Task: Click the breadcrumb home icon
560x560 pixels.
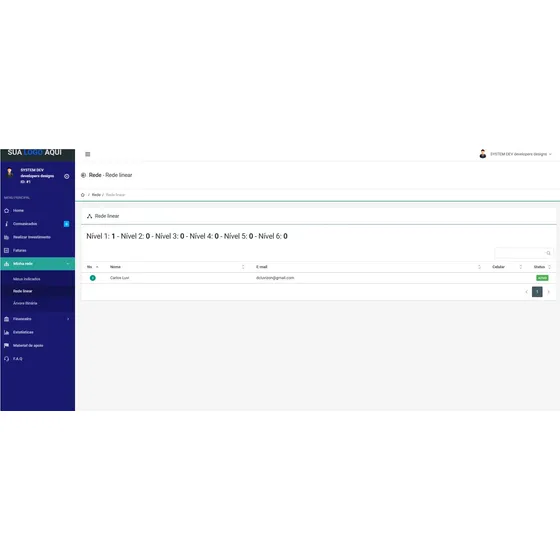Action: [x=82, y=195]
